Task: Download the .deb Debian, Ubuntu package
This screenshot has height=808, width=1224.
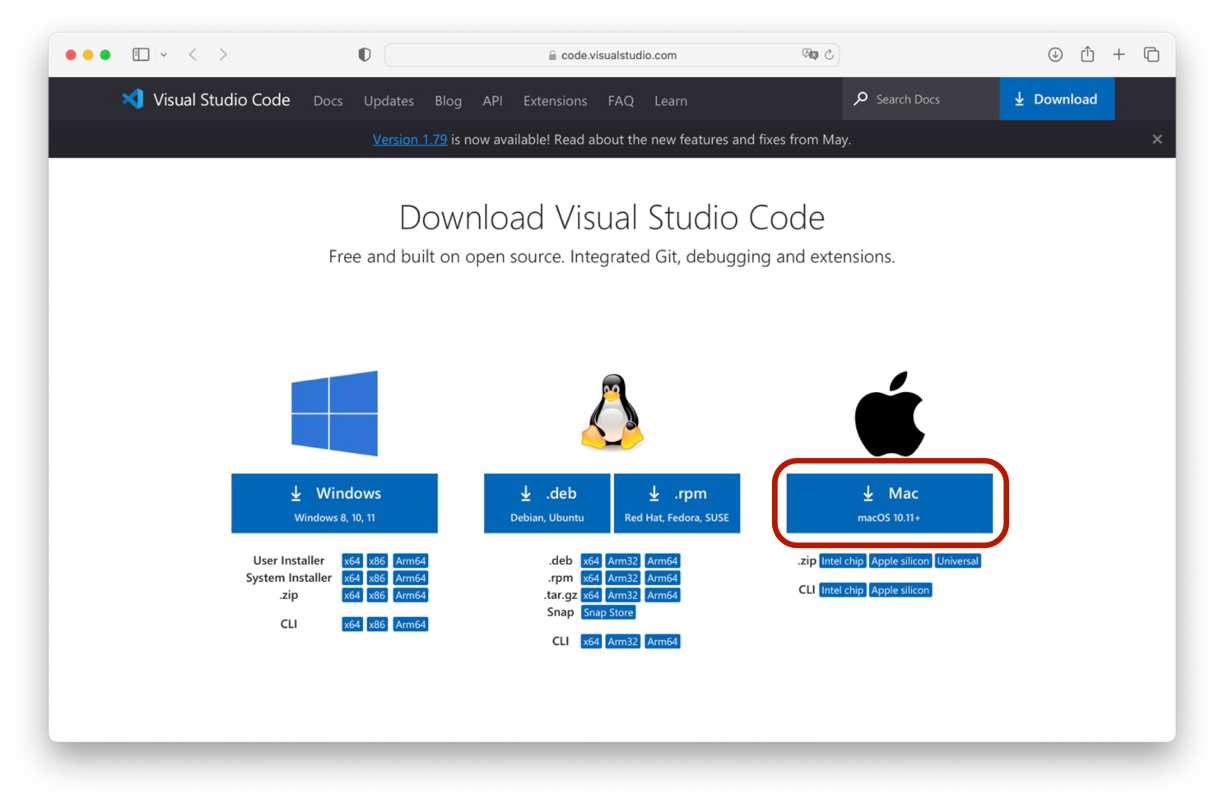Action: [x=547, y=503]
